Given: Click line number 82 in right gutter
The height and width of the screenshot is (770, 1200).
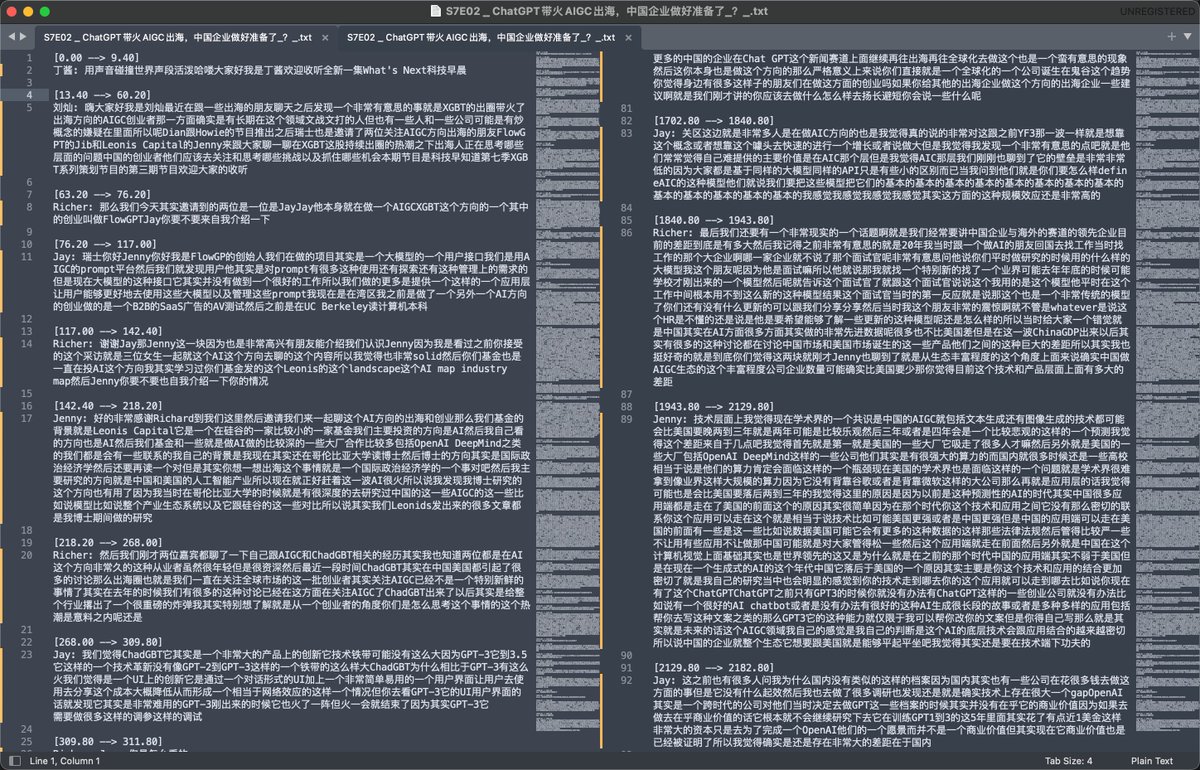Looking at the screenshot, I should pyautogui.click(x=628, y=119).
